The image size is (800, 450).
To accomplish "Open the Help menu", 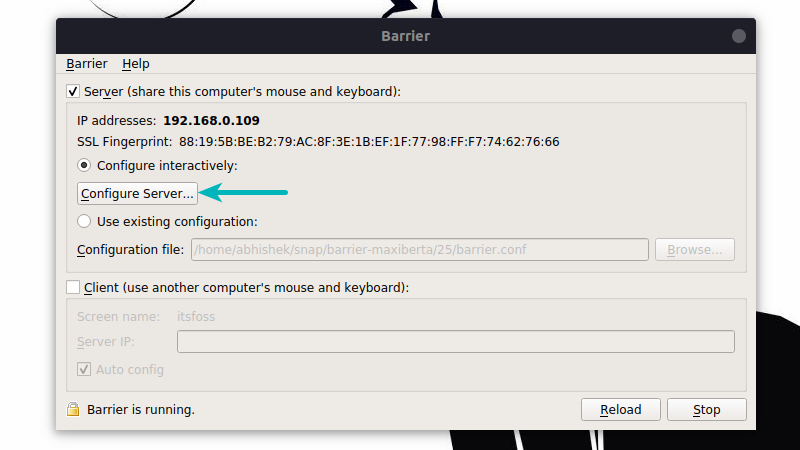I will (x=136, y=64).
